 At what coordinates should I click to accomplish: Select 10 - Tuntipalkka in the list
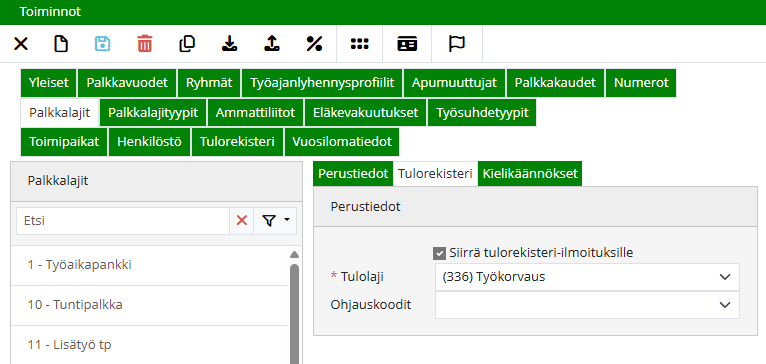click(x=149, y=305)
